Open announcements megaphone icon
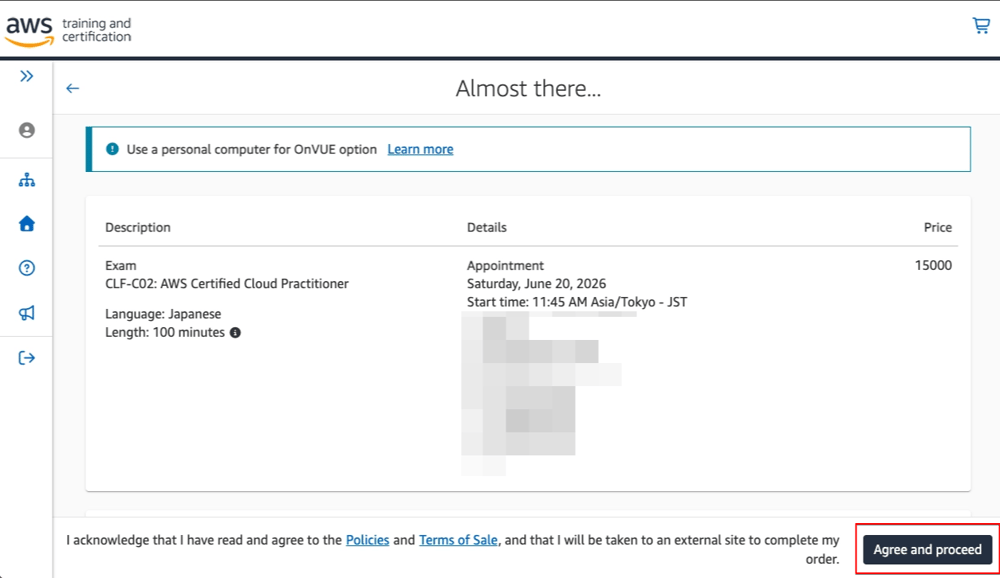Screen dimensions: 1000x578 click(x=27, y=313)
